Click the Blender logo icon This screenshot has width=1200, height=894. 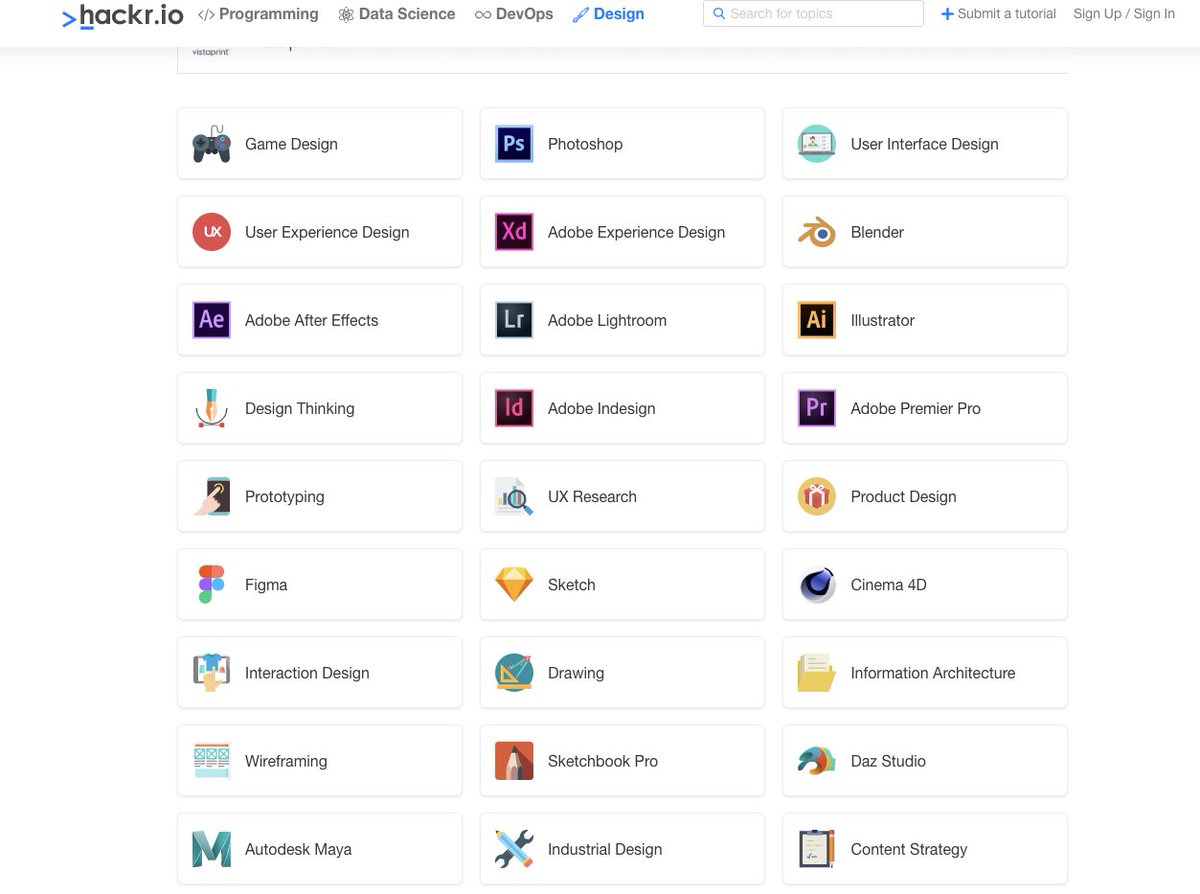[x=817, y=232]
